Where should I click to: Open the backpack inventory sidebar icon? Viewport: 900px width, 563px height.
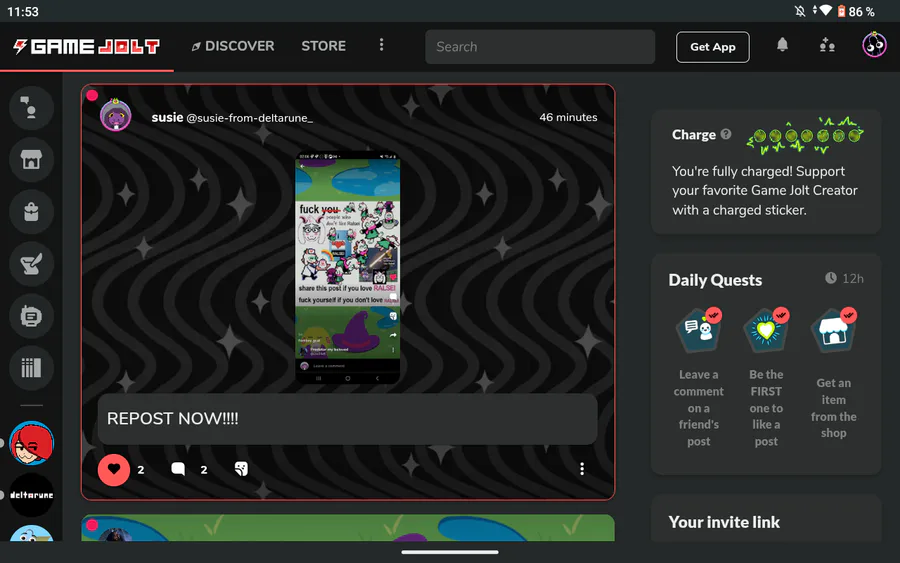(x=32, y=212)
